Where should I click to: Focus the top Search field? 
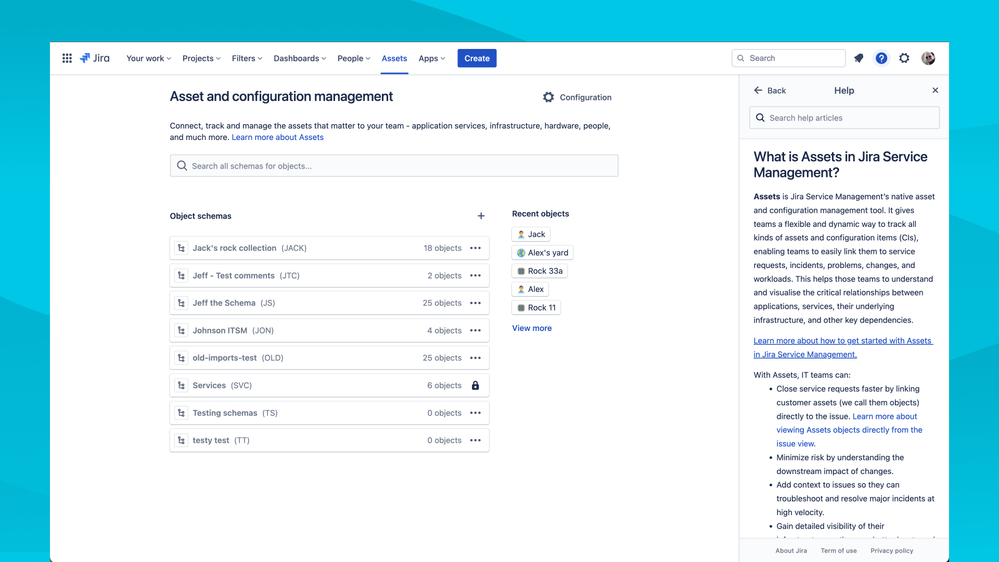tap(789, 58)
